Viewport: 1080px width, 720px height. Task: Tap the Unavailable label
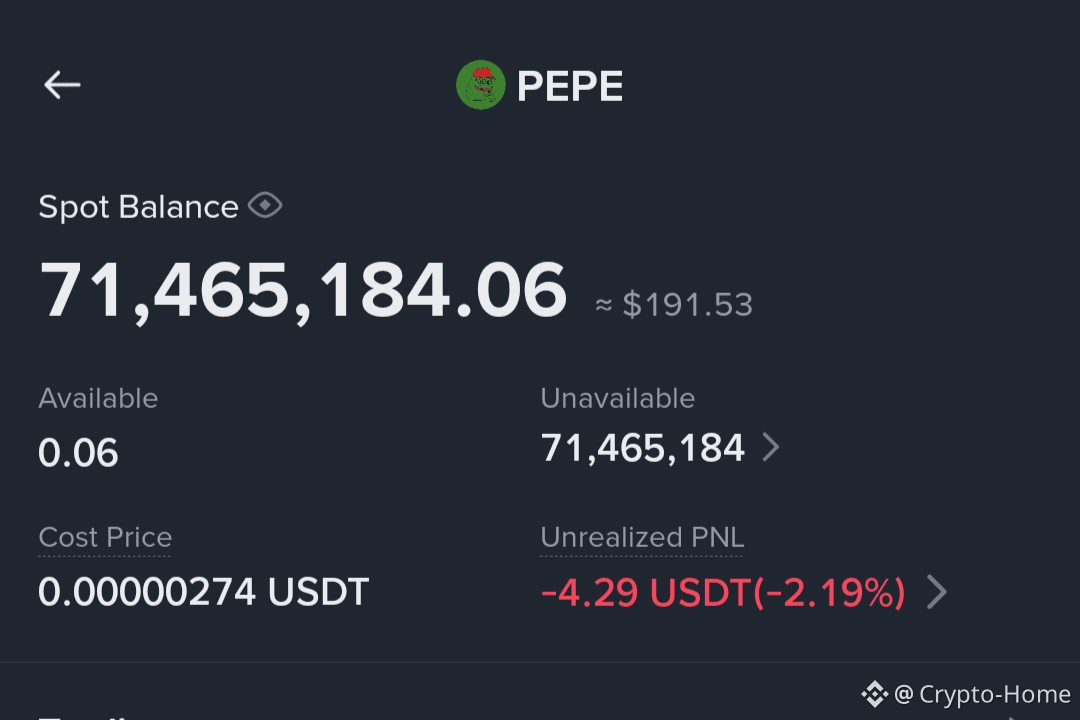click(x=618, y=398)
